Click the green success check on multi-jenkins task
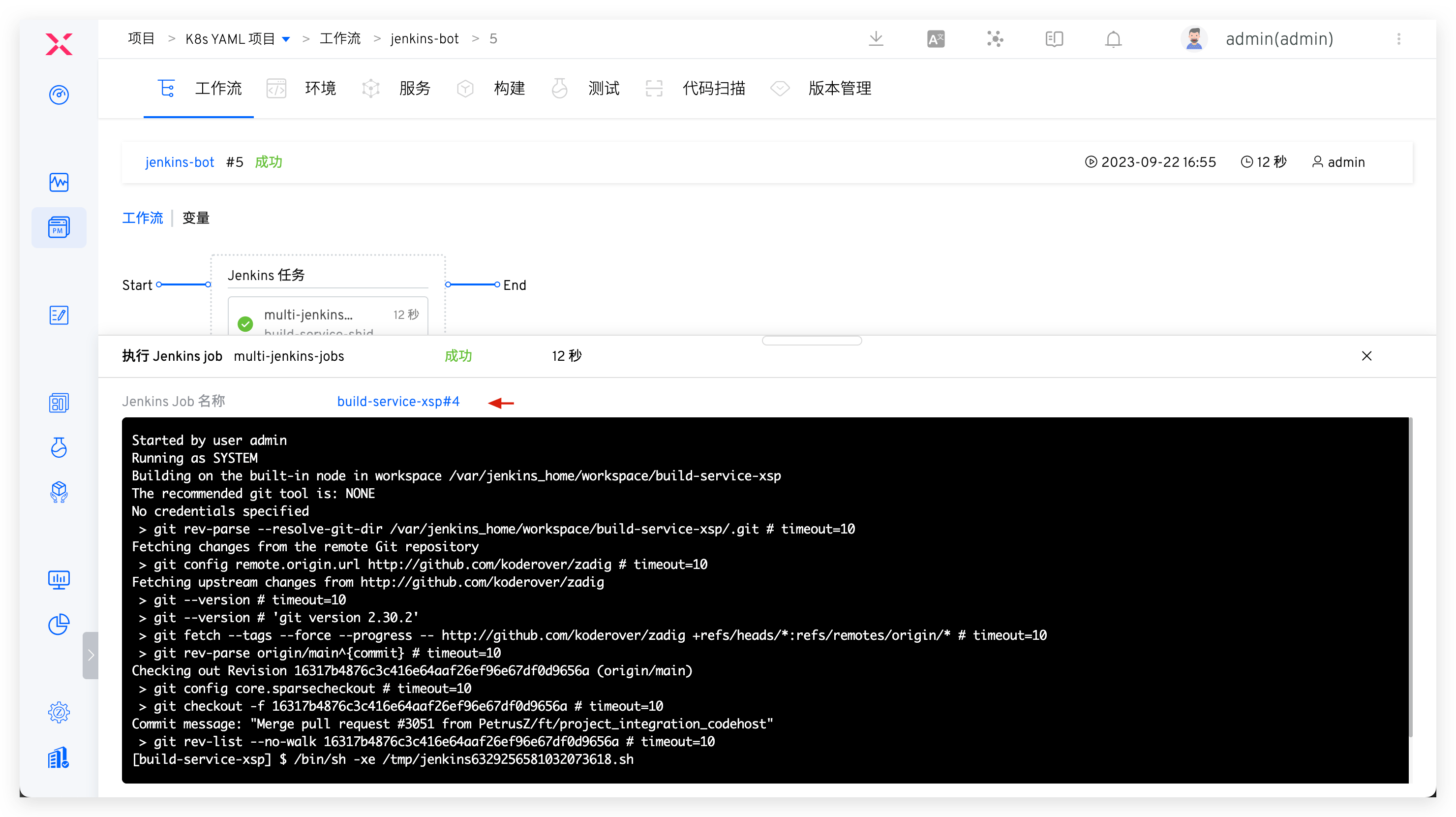This screenshot has height=817, width=1456. [245, 323]
